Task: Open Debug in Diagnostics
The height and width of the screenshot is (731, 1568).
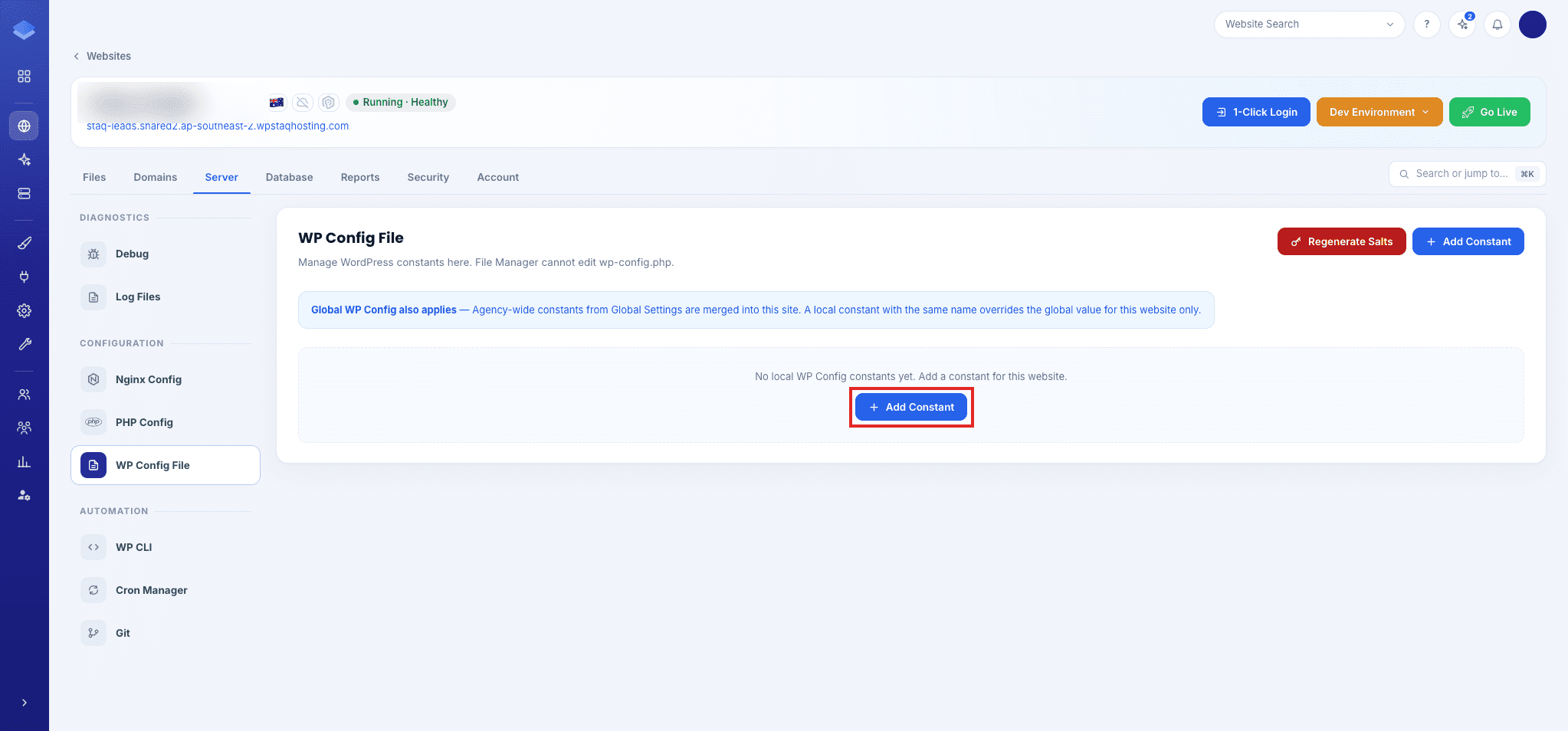Action: (x=166, y=254)
